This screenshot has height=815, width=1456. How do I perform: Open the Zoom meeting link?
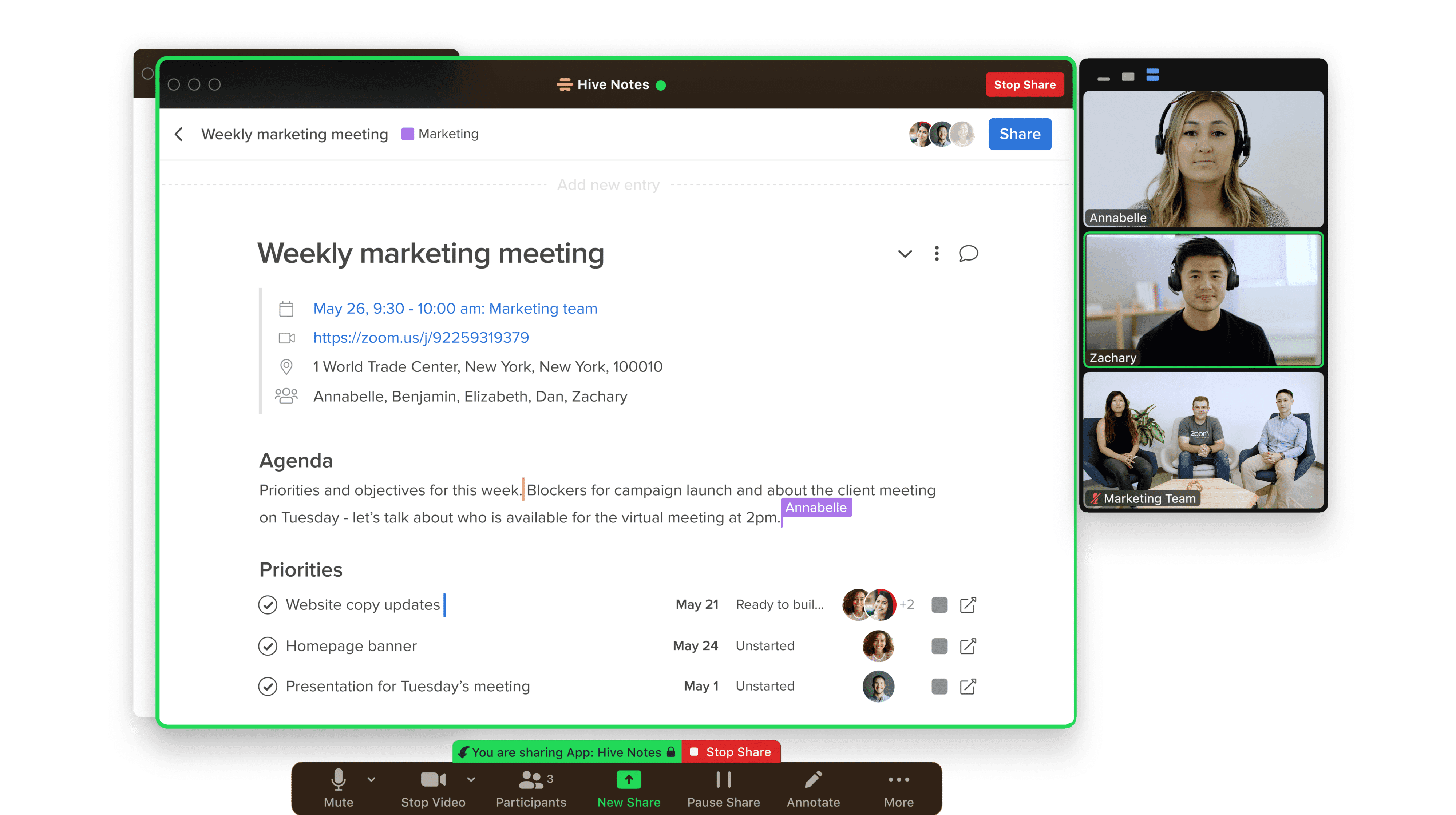coord(420,338)
